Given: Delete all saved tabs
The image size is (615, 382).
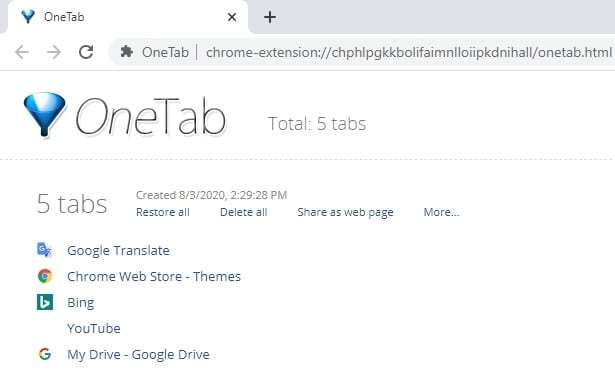Looking at the screenshot, I should coord(244,212).
